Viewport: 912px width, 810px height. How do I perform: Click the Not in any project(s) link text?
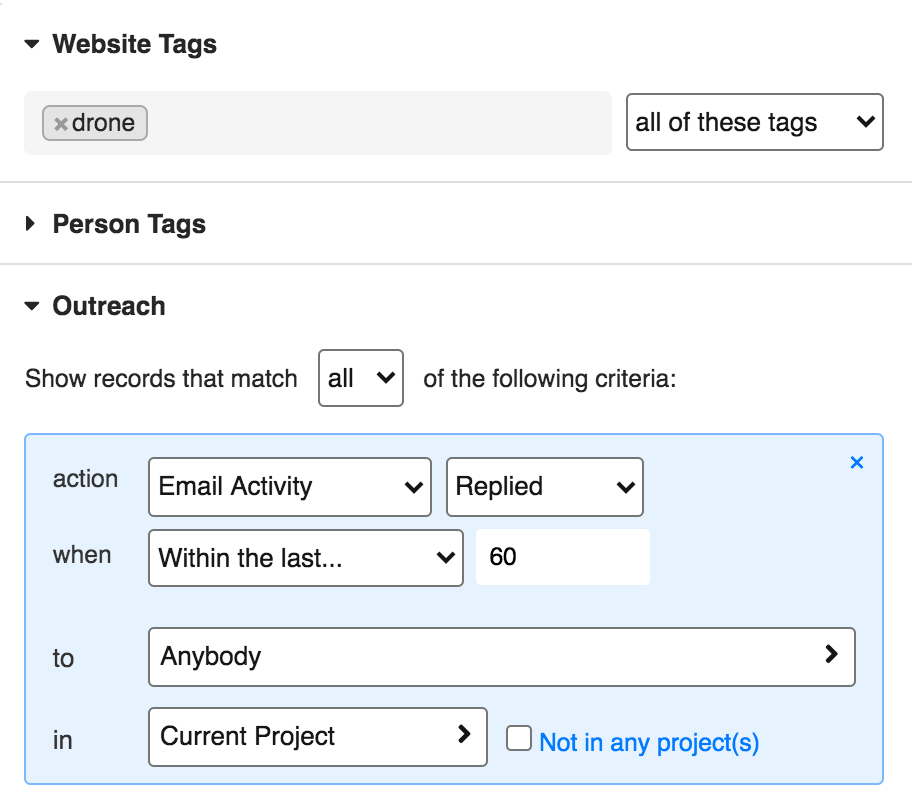tap(648, 742)
